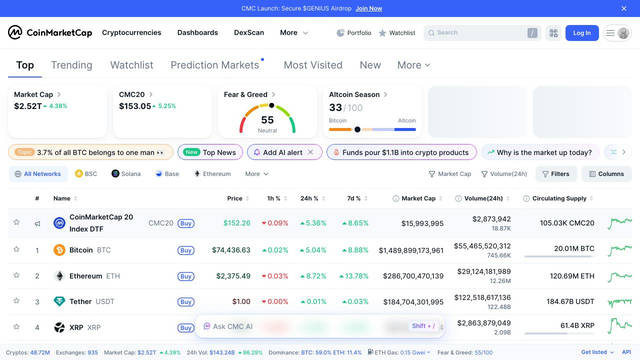Open the Cryptocurrencies menu
This screenshot has height=360, width=640.
click(131, 33)
